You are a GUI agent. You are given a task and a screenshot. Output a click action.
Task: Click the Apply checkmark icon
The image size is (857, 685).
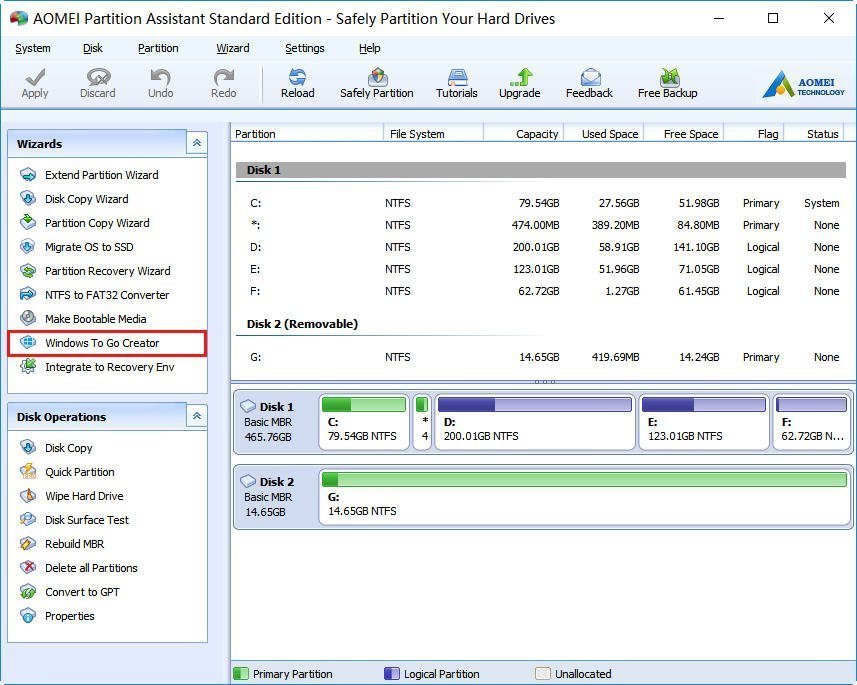pos(35,77)
